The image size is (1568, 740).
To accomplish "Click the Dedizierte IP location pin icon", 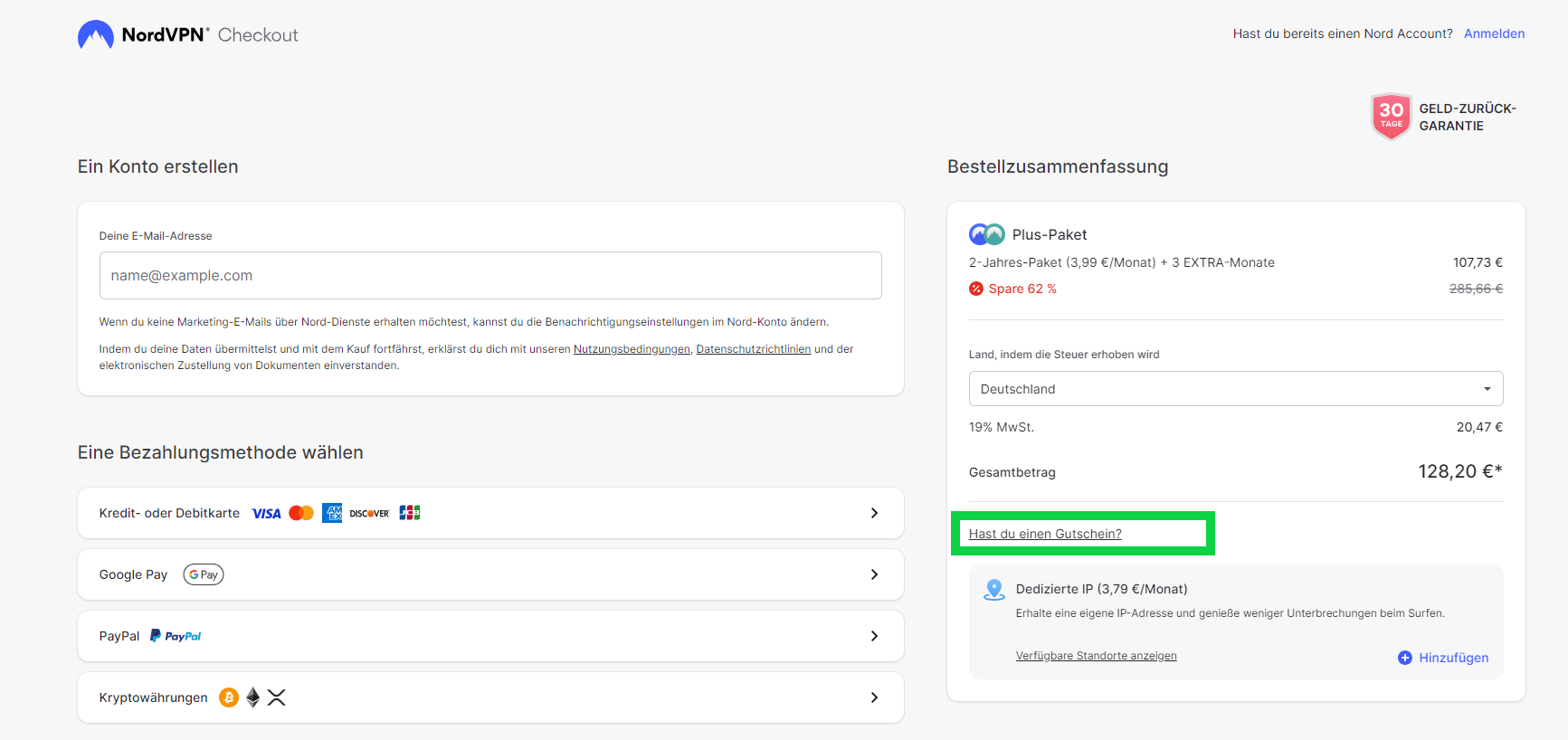I will (x=994, y=590).
